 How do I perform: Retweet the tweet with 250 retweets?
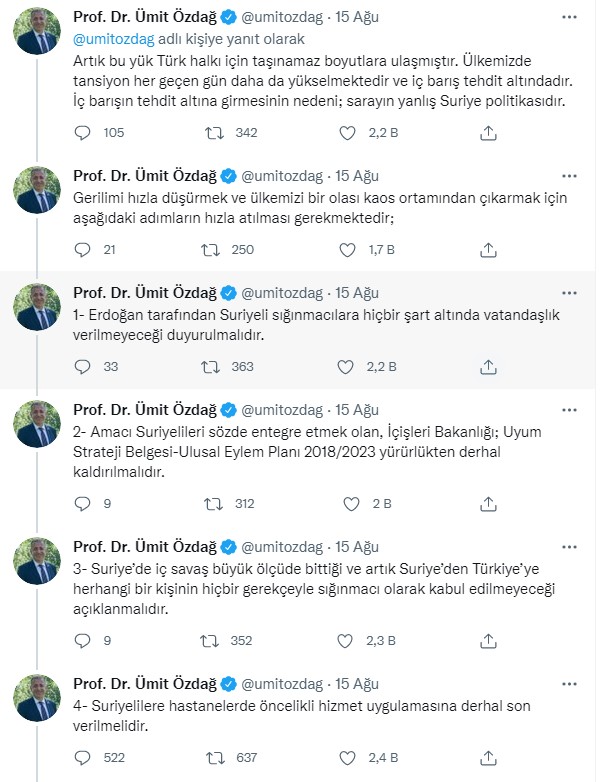tap(213, 250)
